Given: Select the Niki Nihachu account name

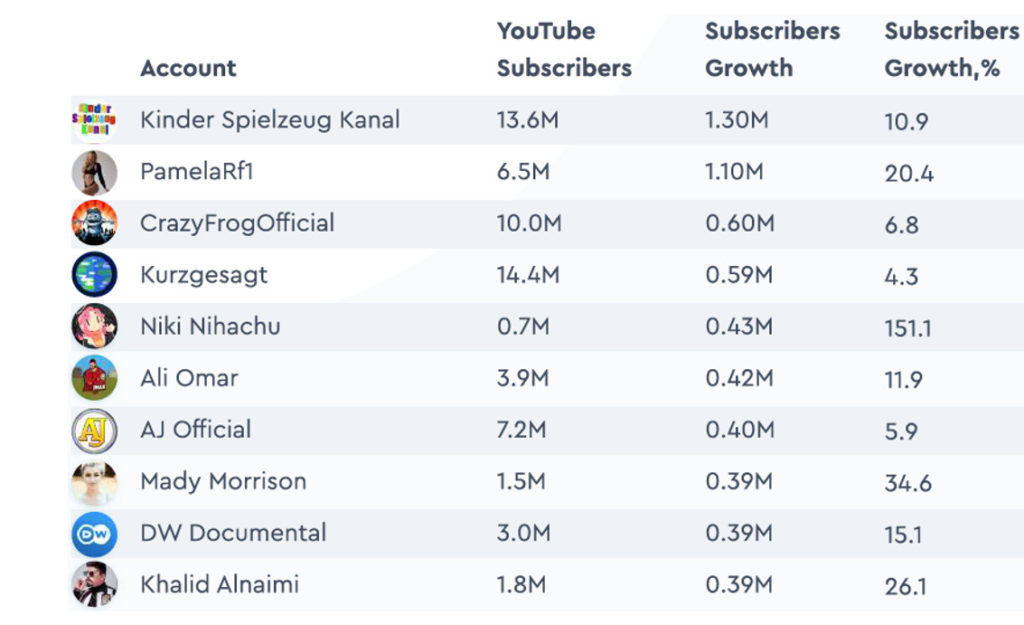Looking at the screenshot, I should [210, 326].
